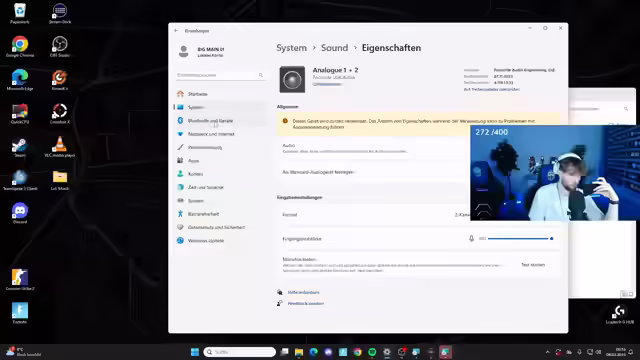Image resolution: width=640 pixels, height=360 pixels.
Task: Open Datenschutz und Sicherheit section
Action: 216,227
